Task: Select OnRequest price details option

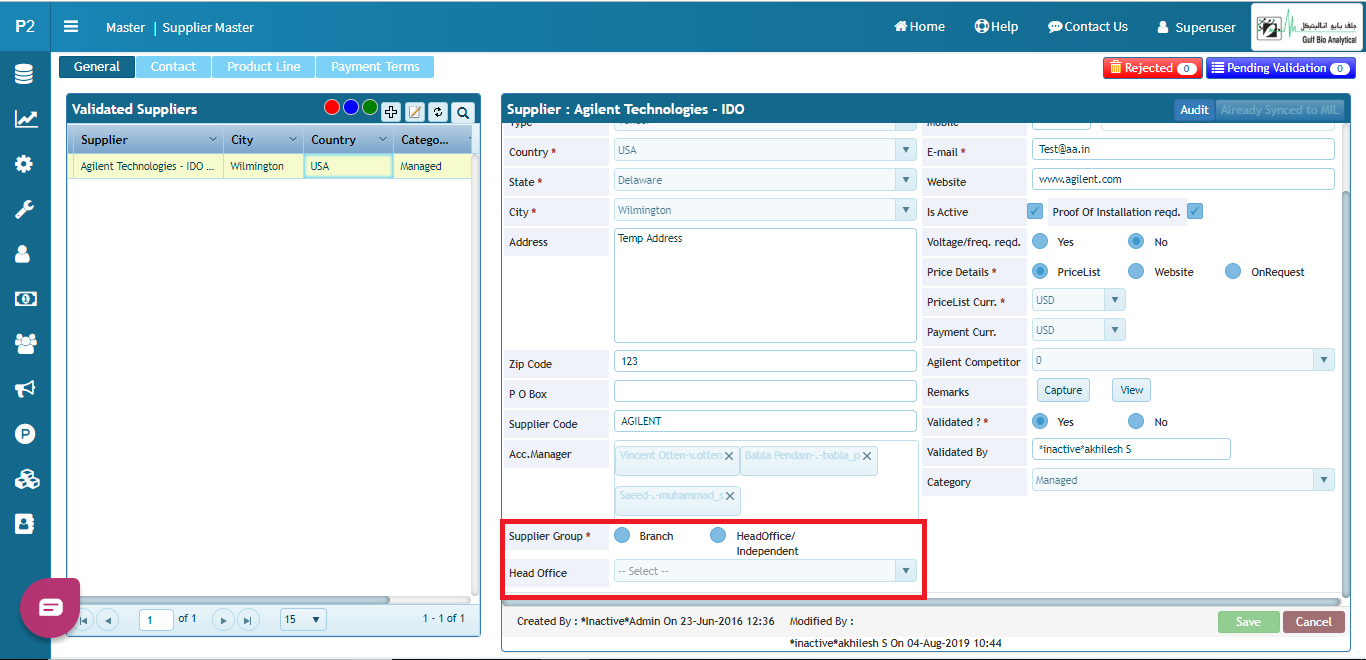Action: pos(1233,271)
